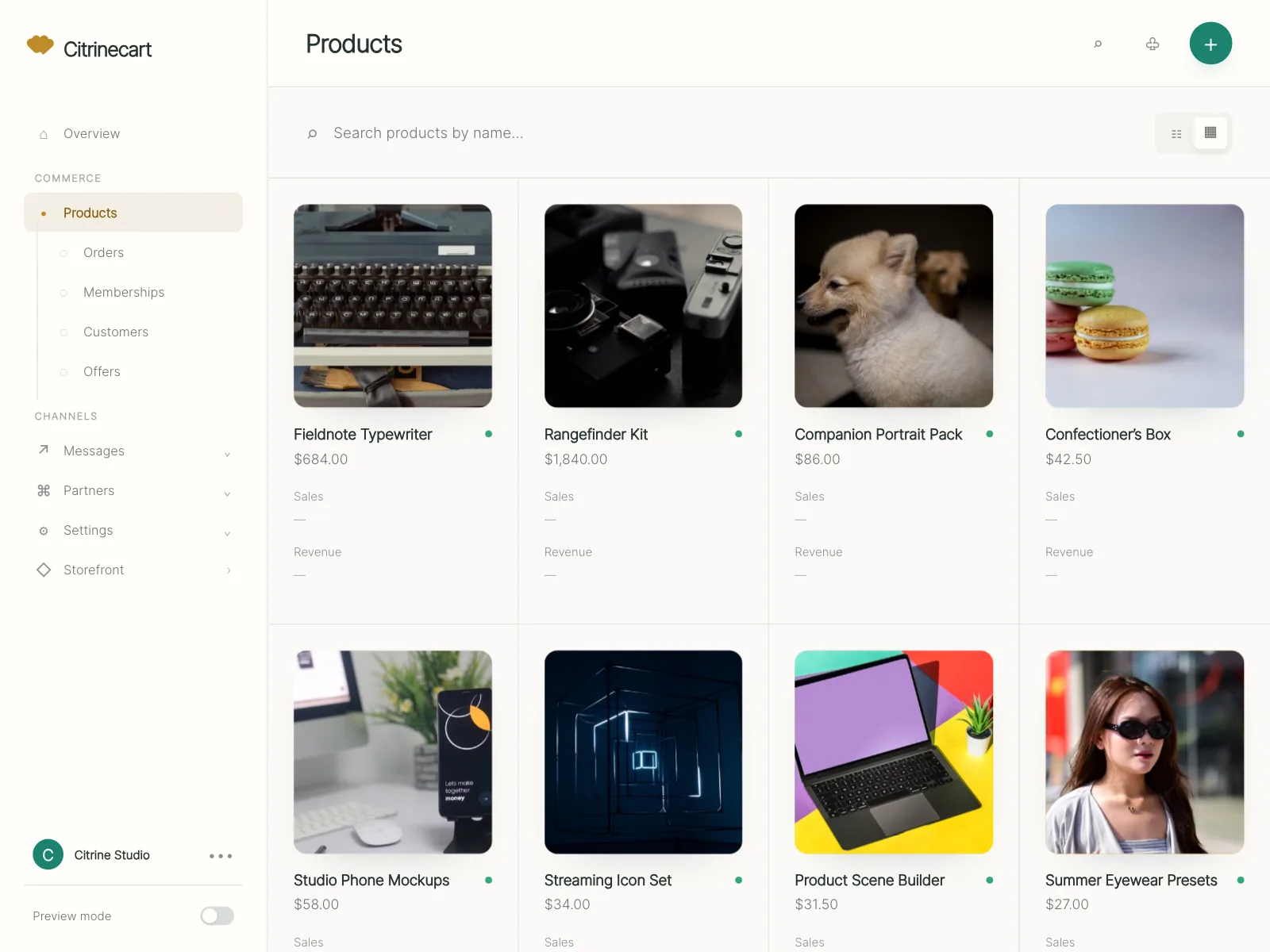
Task: Click Studio Phone Mockups title
Action: tap(371, 880)
